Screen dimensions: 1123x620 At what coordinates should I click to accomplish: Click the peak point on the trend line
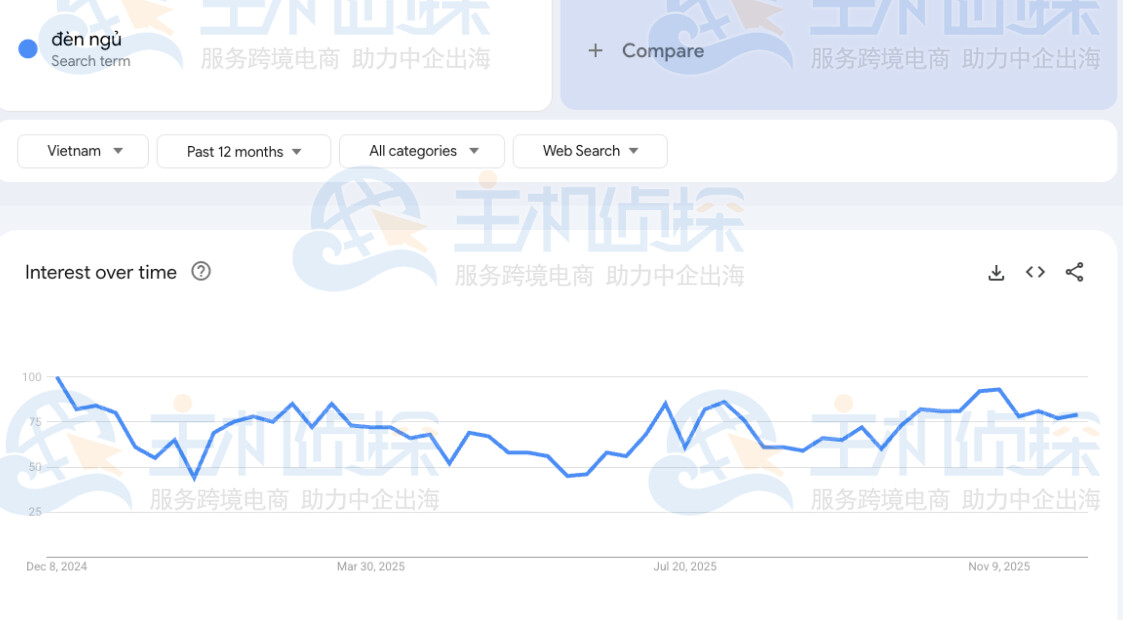59,378
